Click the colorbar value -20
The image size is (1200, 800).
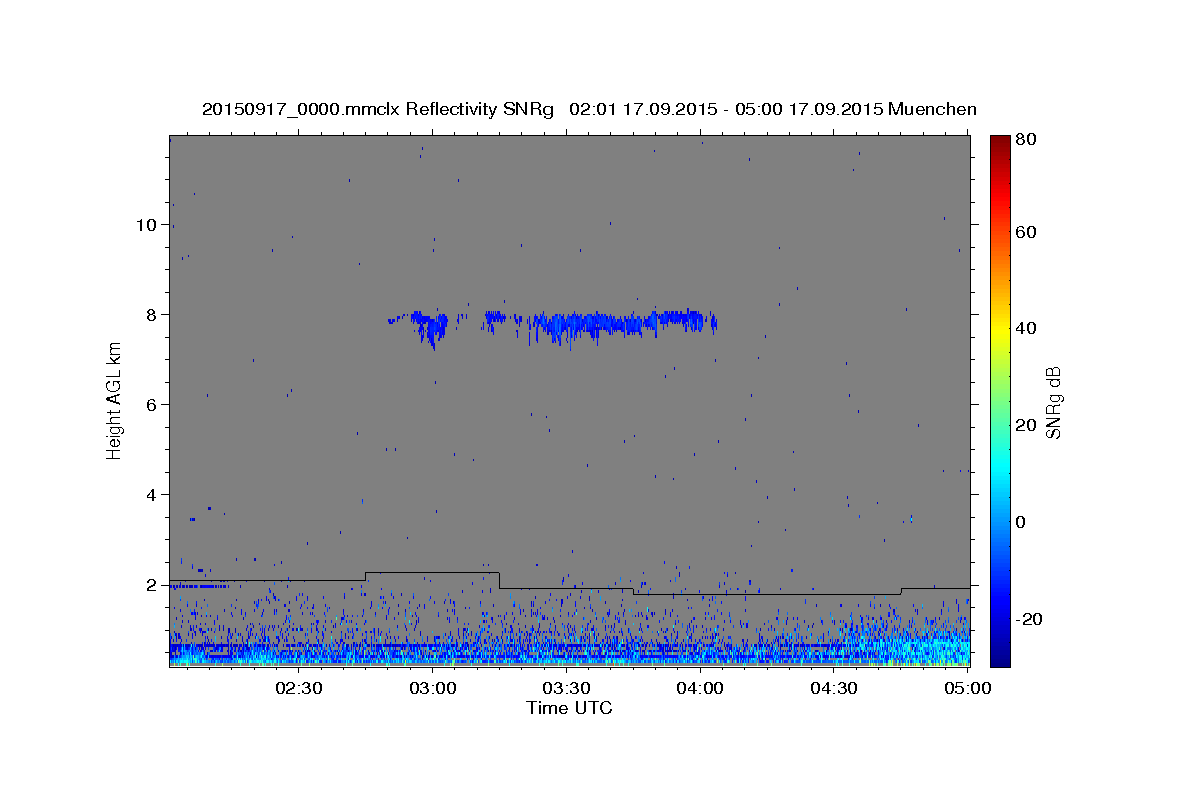[1030, 619]
